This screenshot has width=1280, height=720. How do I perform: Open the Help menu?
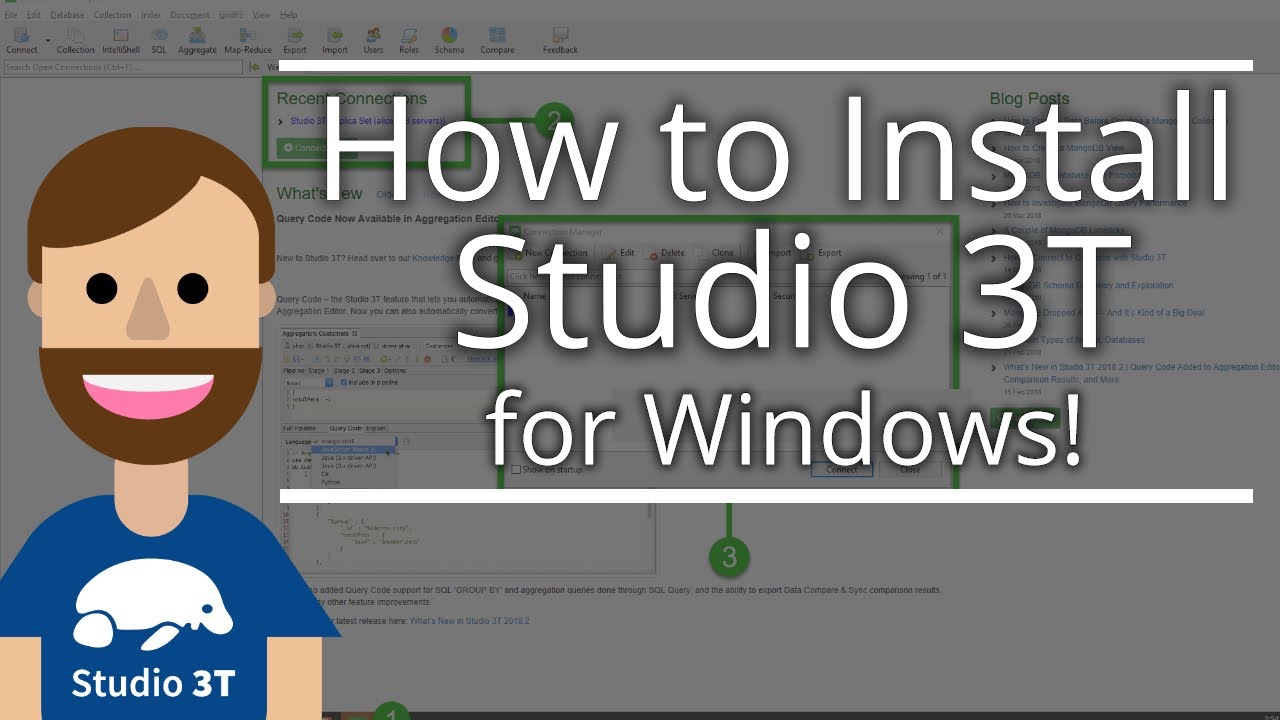tap(289, 15)
